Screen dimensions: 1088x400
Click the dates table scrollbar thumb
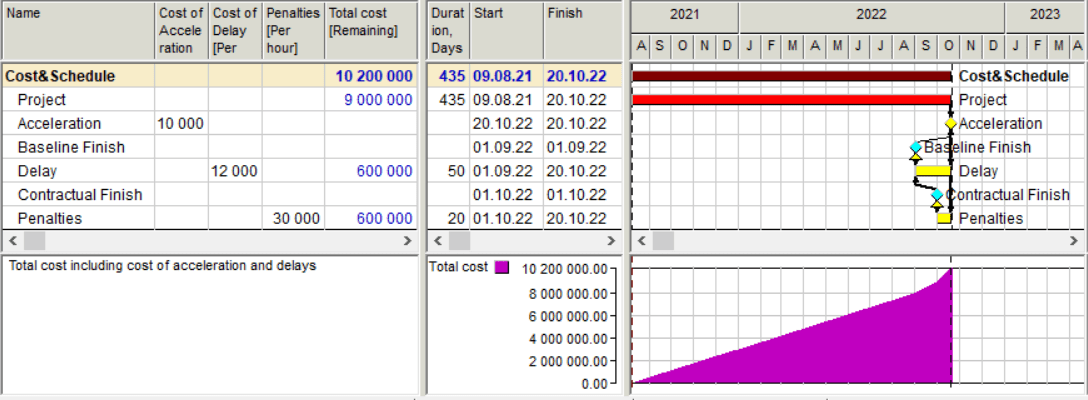tap(459, 241)
